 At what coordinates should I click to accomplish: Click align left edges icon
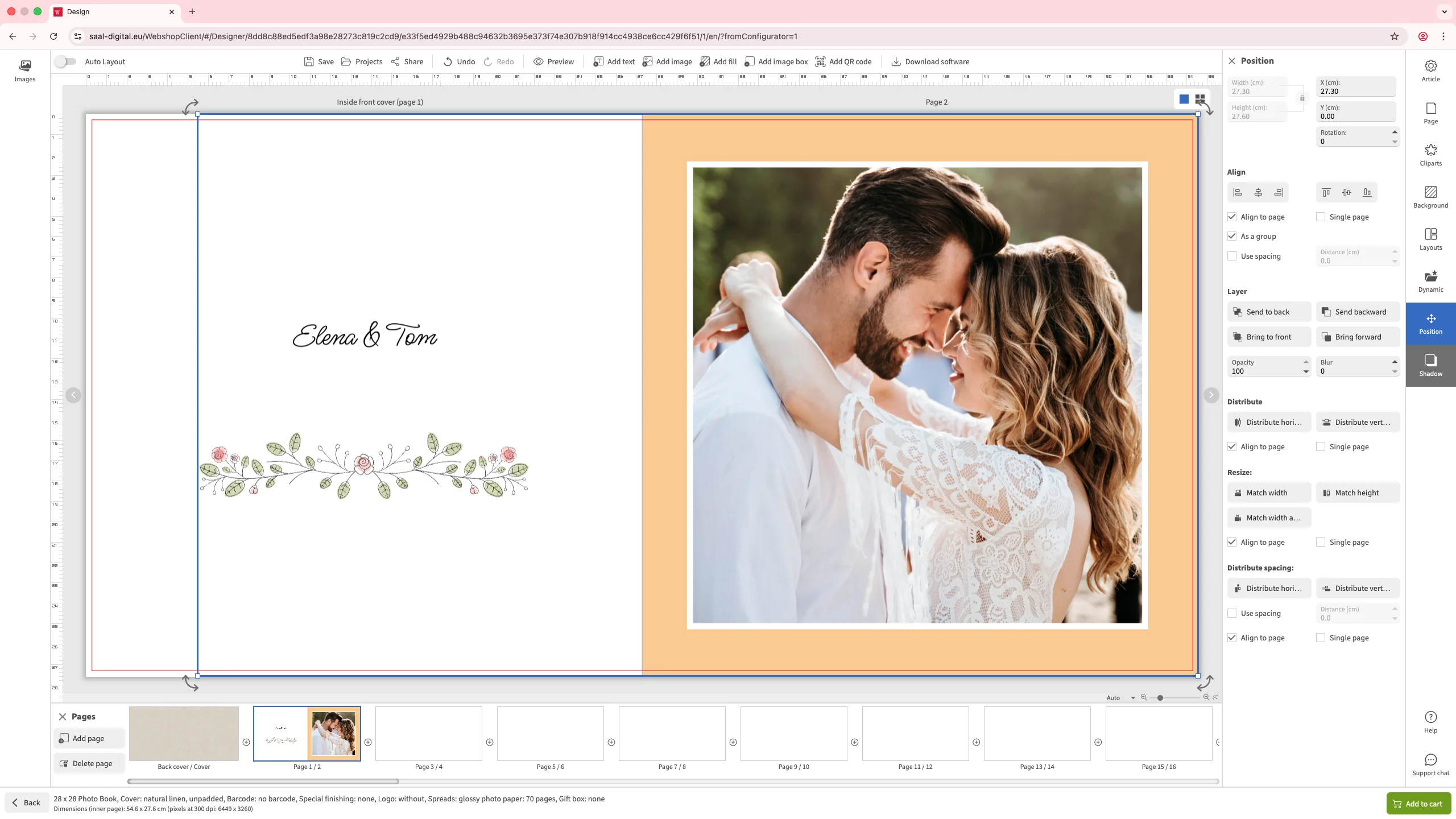(x=1238, y=193)
